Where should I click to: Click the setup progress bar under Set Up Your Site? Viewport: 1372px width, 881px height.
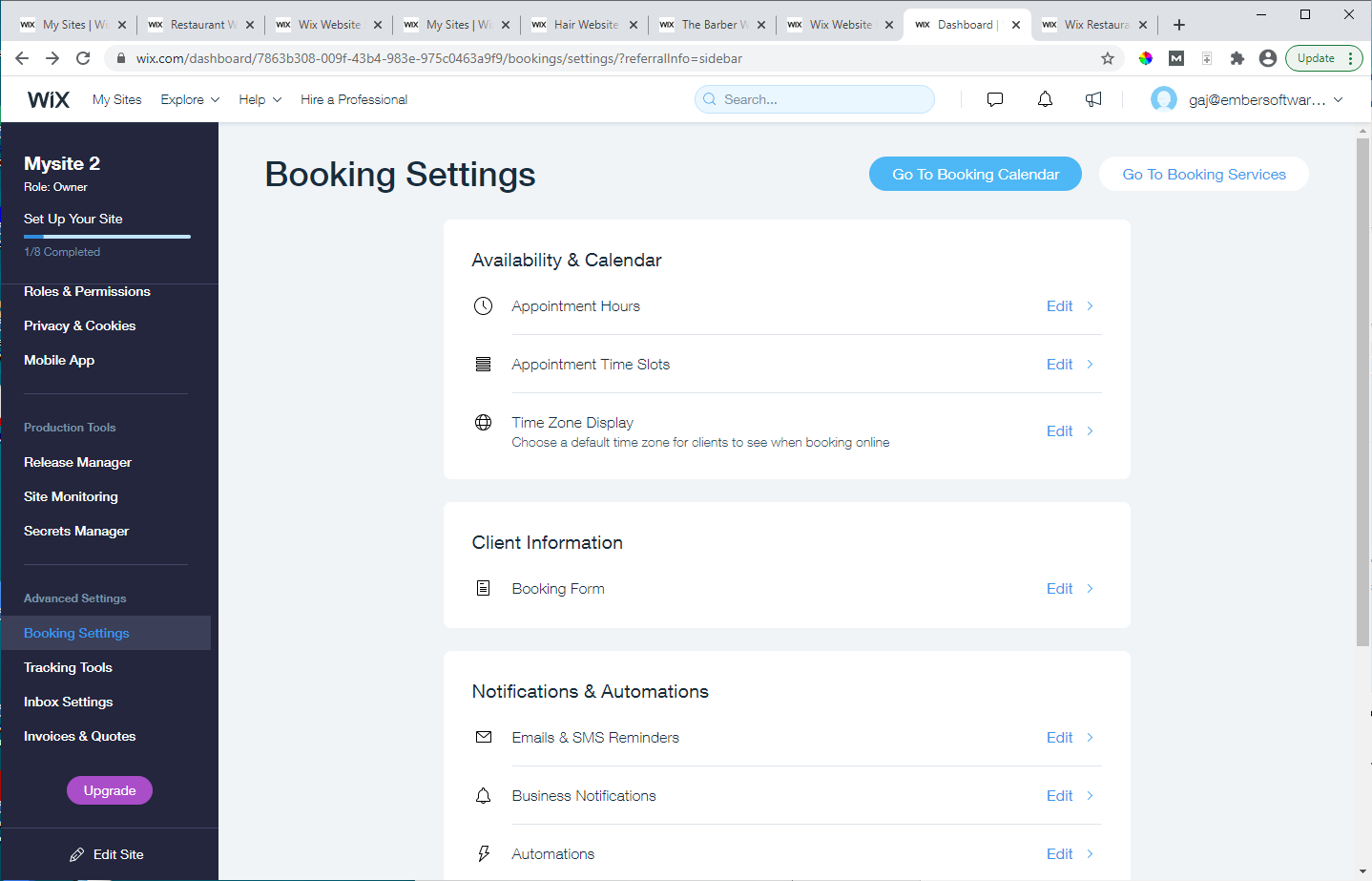(107, 237)
